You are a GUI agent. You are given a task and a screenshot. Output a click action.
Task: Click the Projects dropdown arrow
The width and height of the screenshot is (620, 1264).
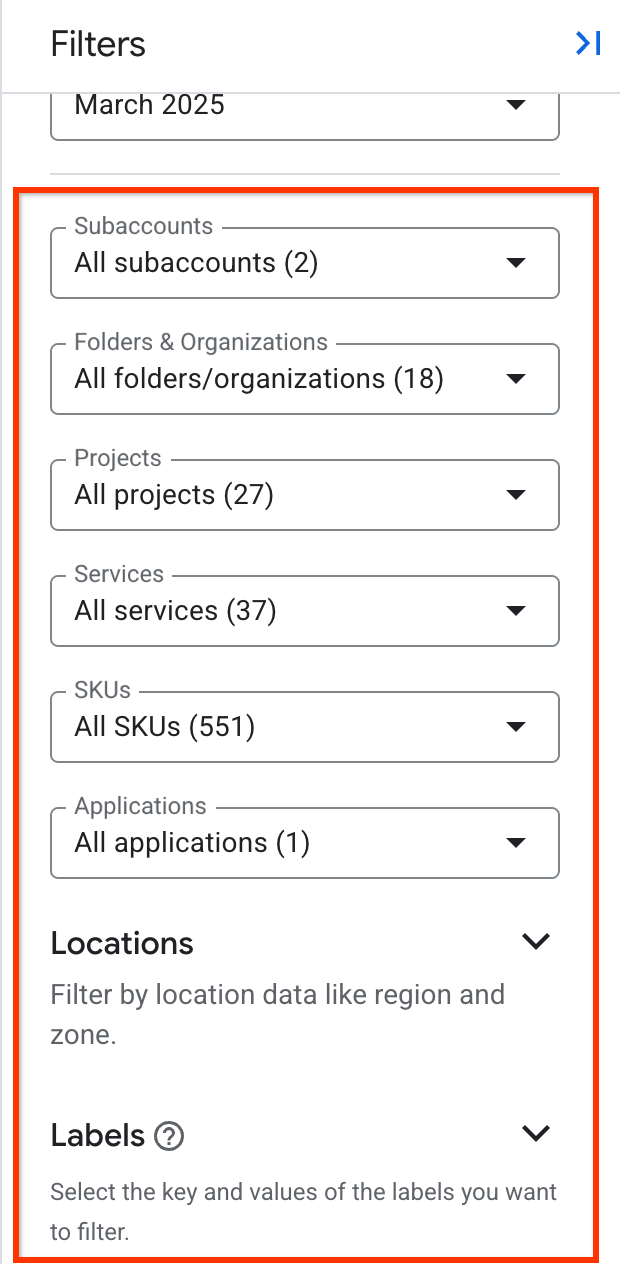click(516, 495)
